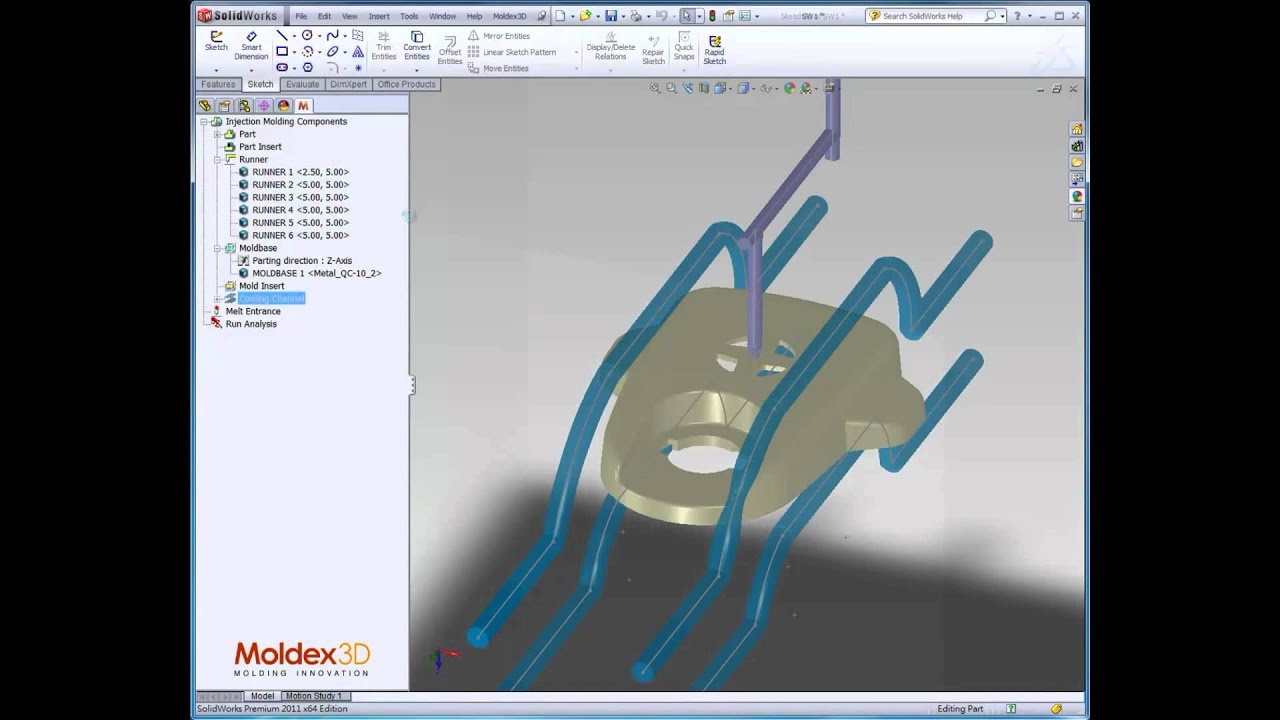Click the Zoom to Fit icon
Viewport: 1280px width, 720px height.
(x=655, y=88)
